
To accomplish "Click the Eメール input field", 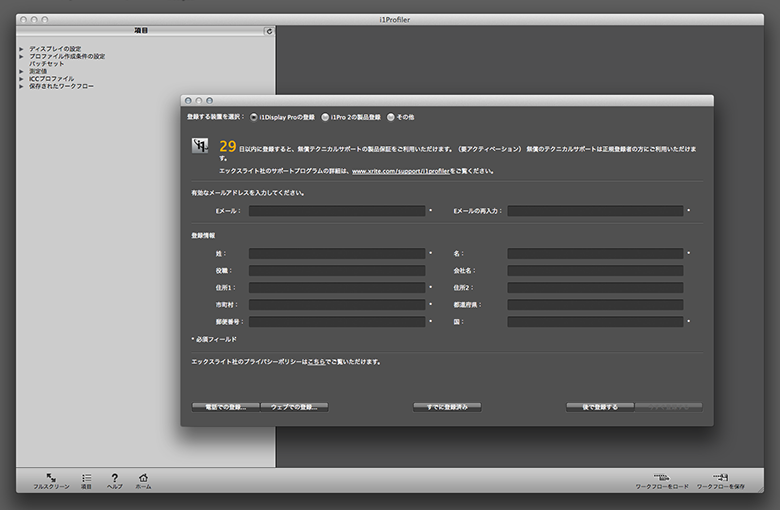I will click(337, 211).
